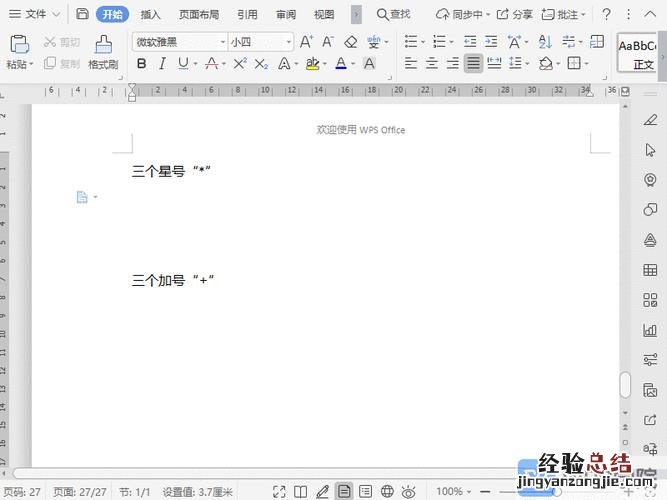Increase paragraph indent
667x500 pixels.
point(491,42)
